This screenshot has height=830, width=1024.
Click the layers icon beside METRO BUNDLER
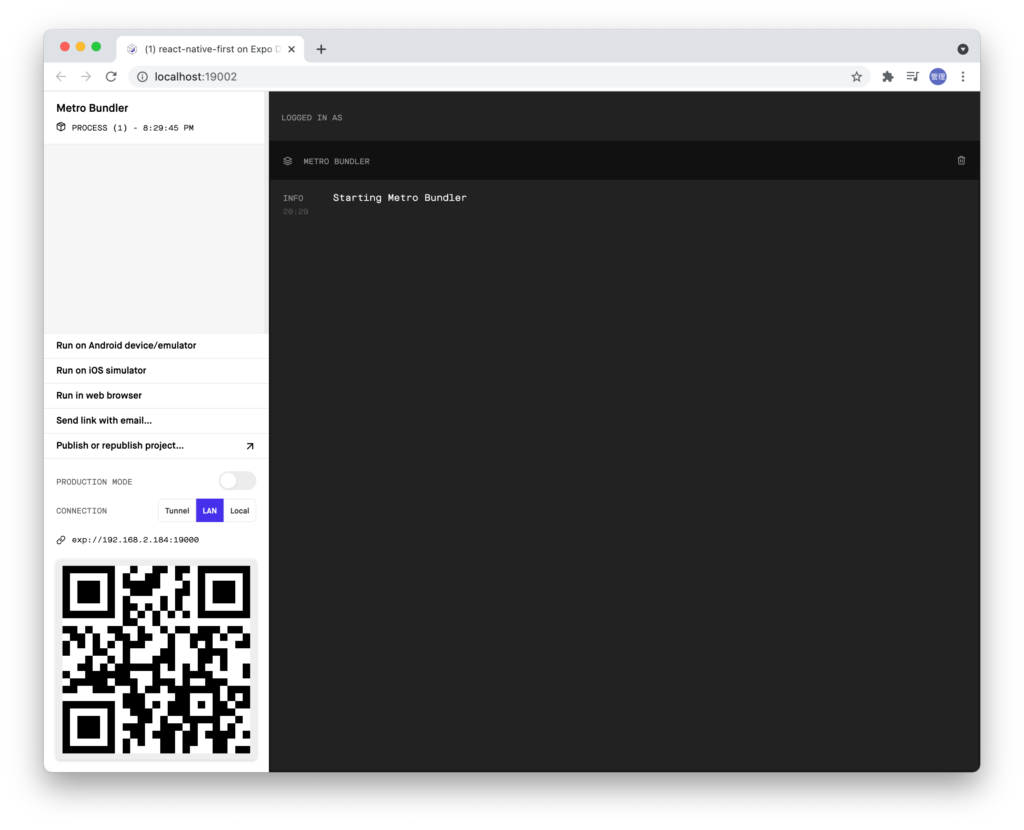point(287,160)
